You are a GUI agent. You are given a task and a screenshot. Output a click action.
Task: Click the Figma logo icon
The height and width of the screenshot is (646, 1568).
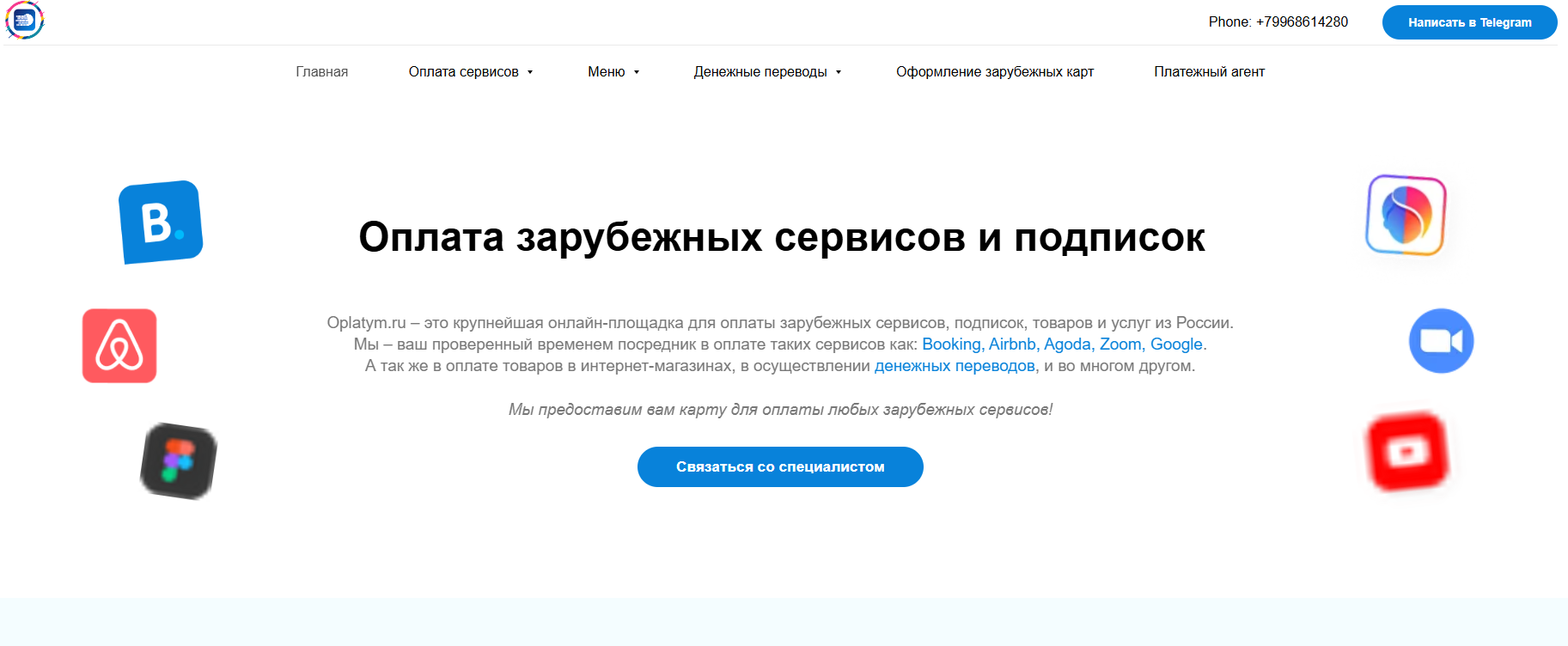179,460
